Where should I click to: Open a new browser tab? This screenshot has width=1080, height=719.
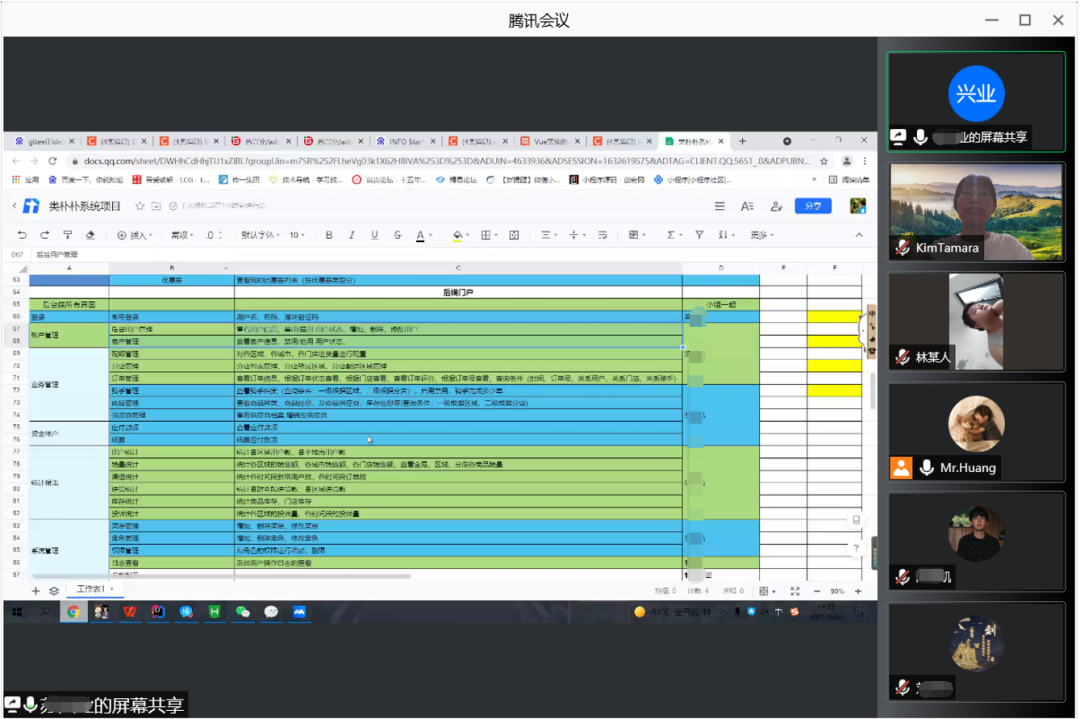(x=742, y=141)
